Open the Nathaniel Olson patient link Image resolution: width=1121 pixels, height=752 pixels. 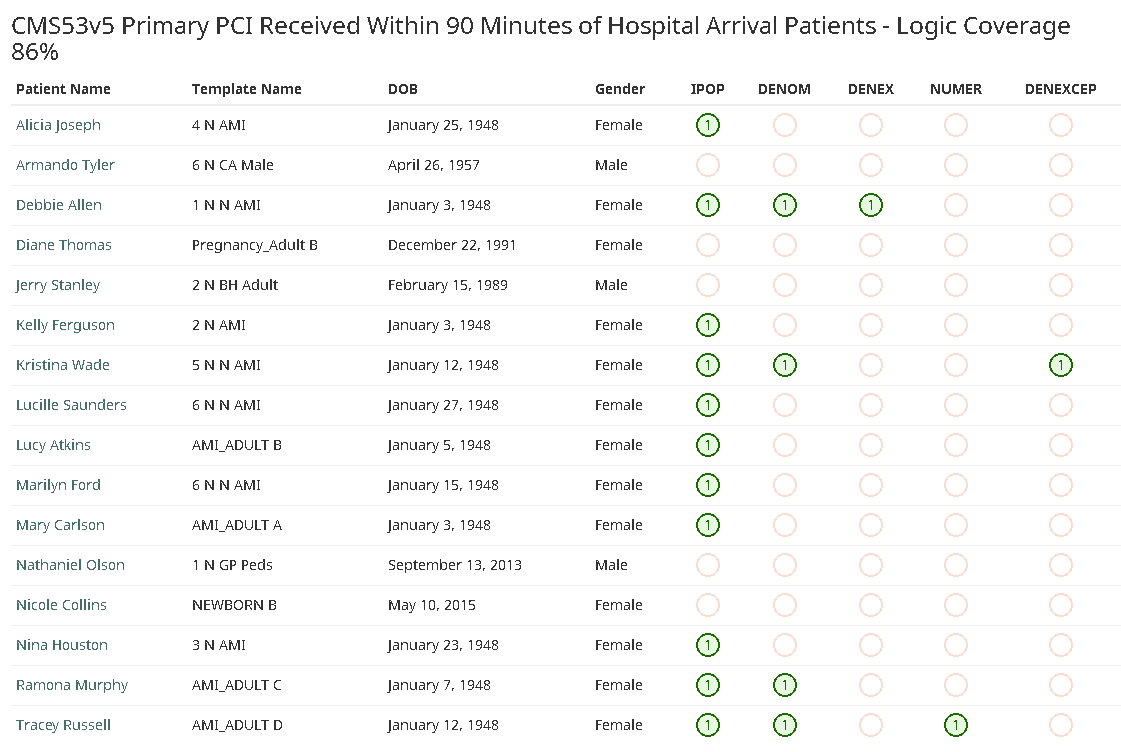coord(70,565)
